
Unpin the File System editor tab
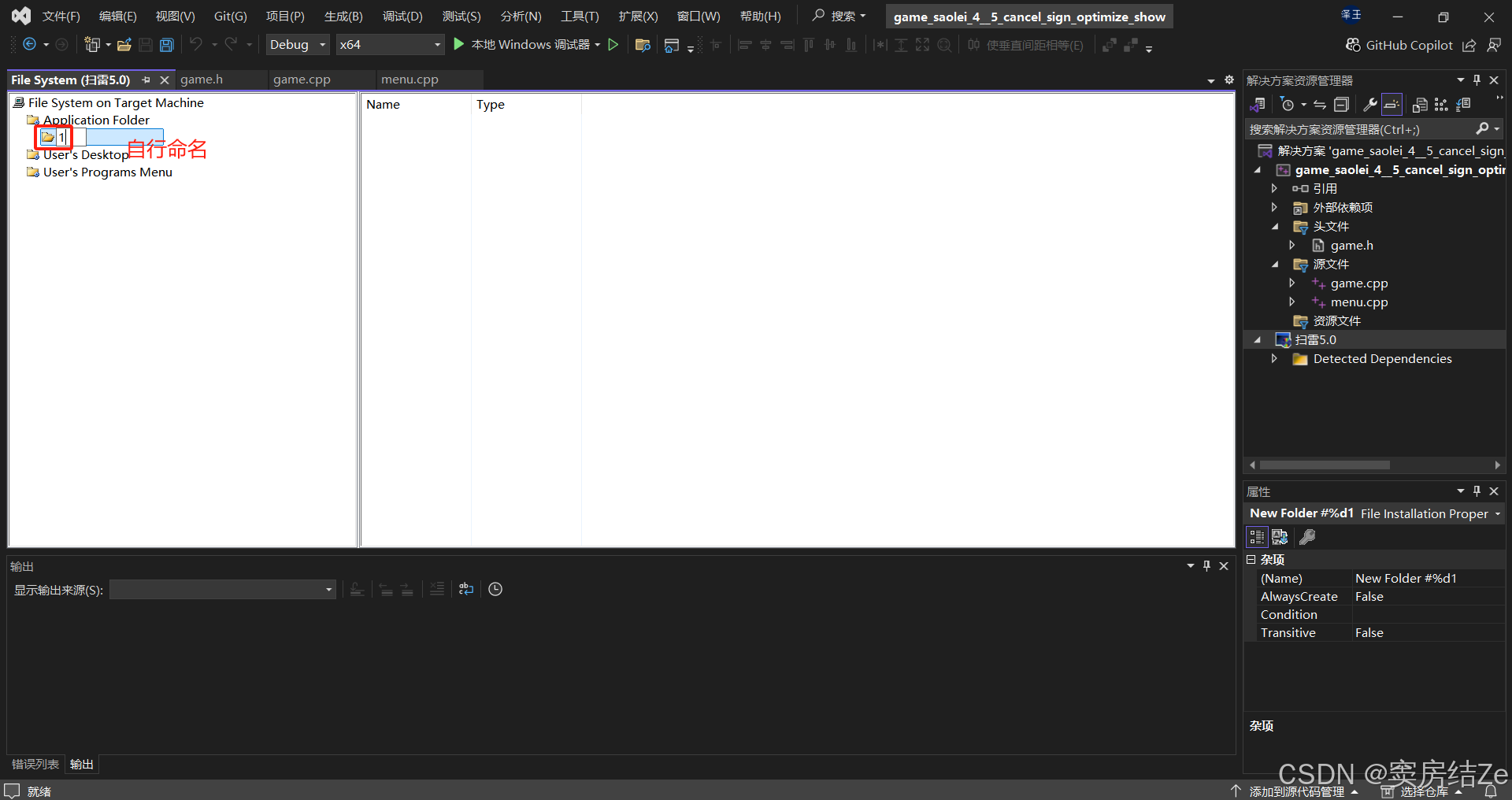click(x=146, y=80)
